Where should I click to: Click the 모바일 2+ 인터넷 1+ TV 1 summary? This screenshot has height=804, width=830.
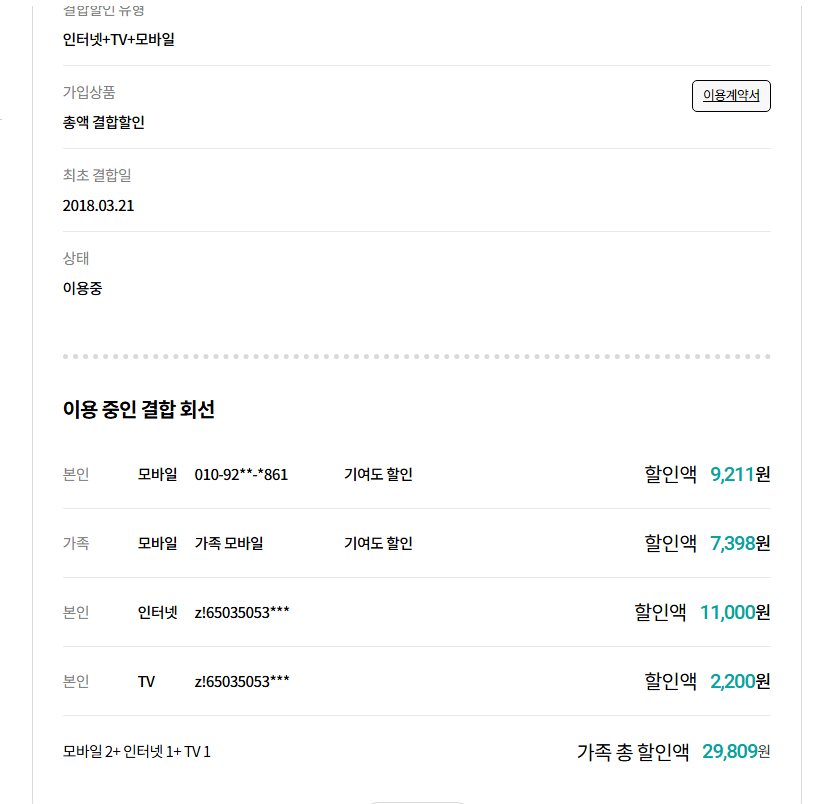click(x=137, y=752)
